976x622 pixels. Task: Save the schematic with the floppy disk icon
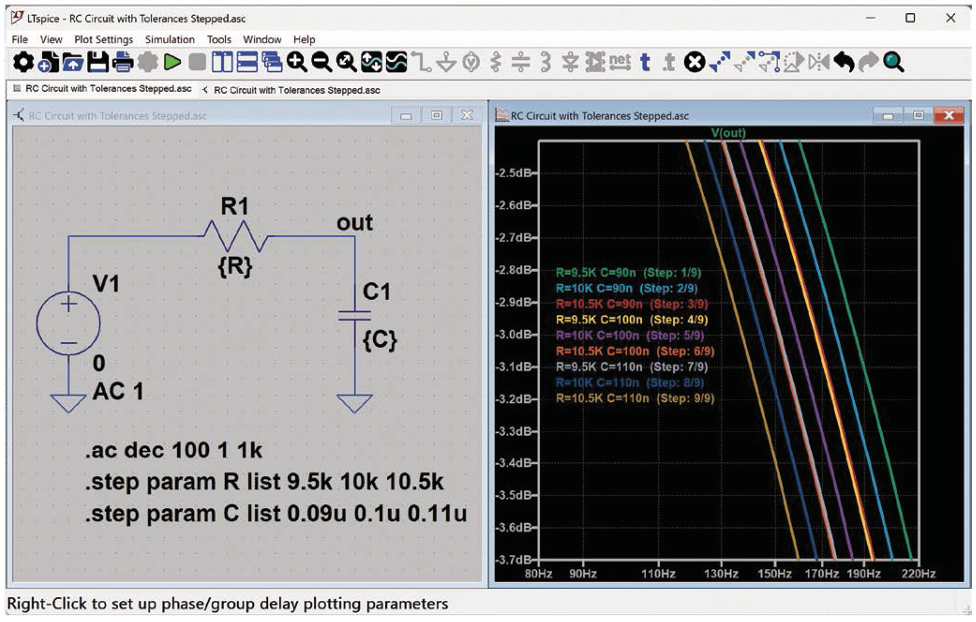(x=97, y=63)
